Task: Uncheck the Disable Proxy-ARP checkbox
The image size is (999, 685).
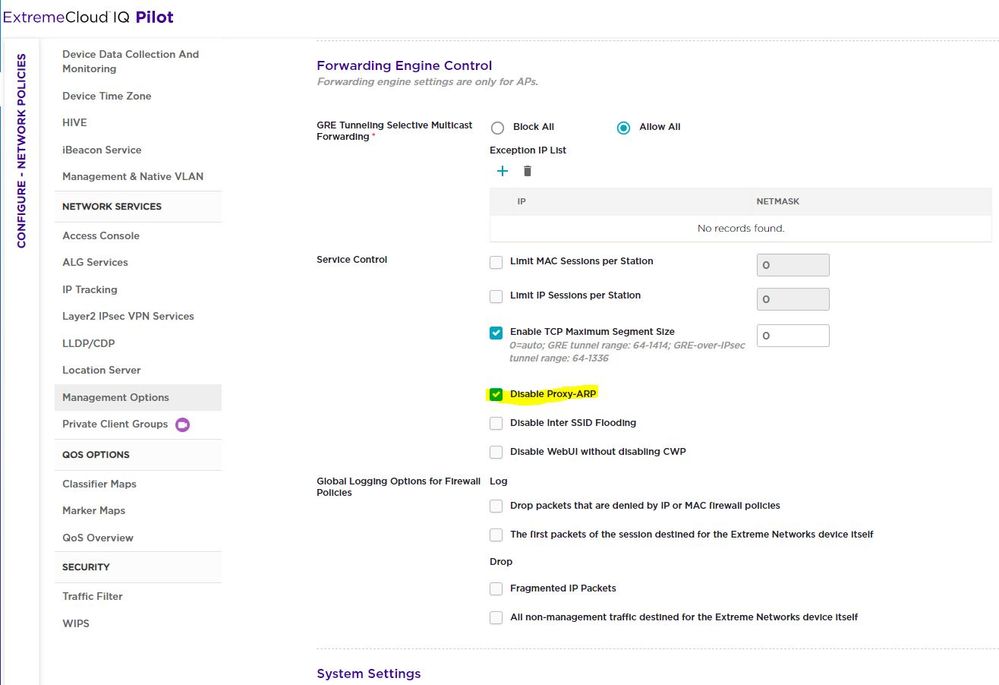Action: 496,394
